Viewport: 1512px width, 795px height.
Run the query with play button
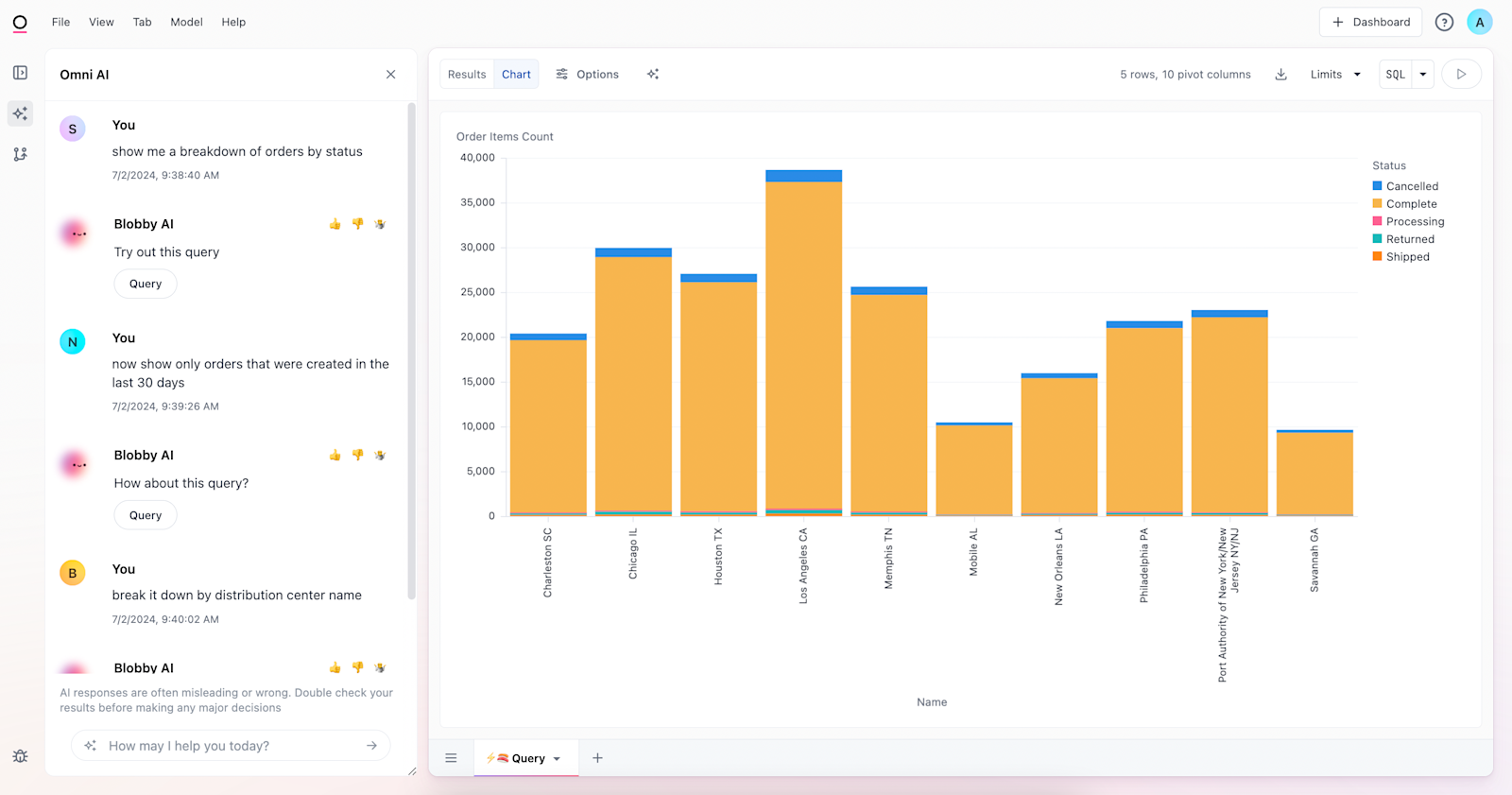tap(1461, 75)
